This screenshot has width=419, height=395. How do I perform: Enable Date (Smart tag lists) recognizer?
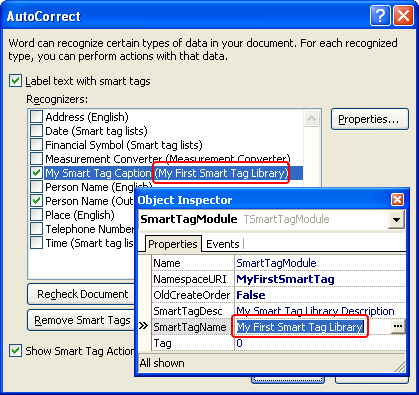[x=36, y=131]
